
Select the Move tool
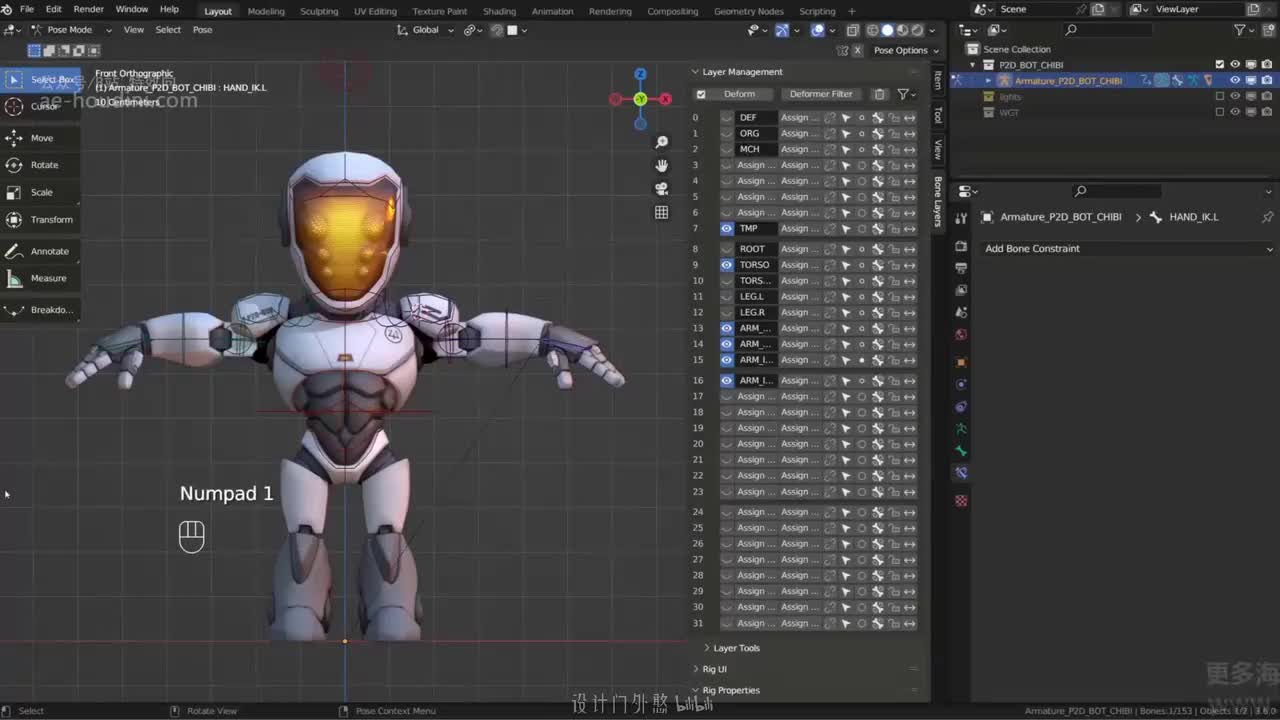40,138
